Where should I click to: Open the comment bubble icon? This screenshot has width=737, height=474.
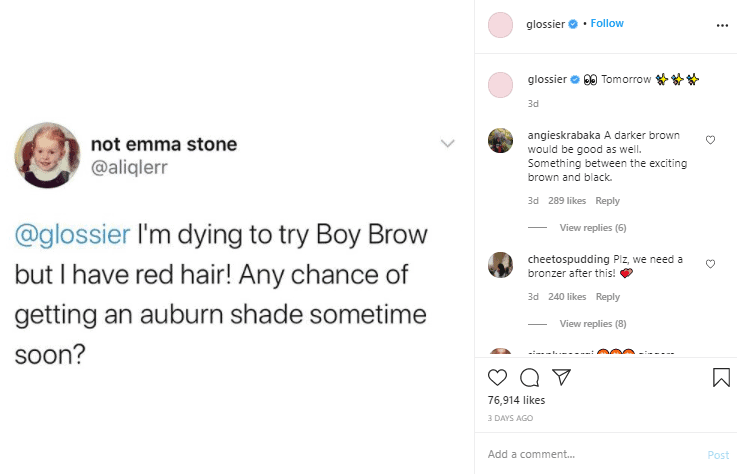[530, 377]
